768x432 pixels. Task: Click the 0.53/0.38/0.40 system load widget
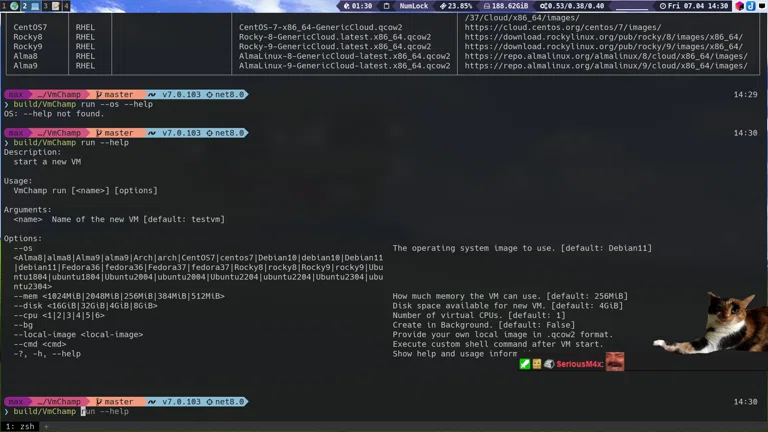pyautogui.click(x=572, y=6)
